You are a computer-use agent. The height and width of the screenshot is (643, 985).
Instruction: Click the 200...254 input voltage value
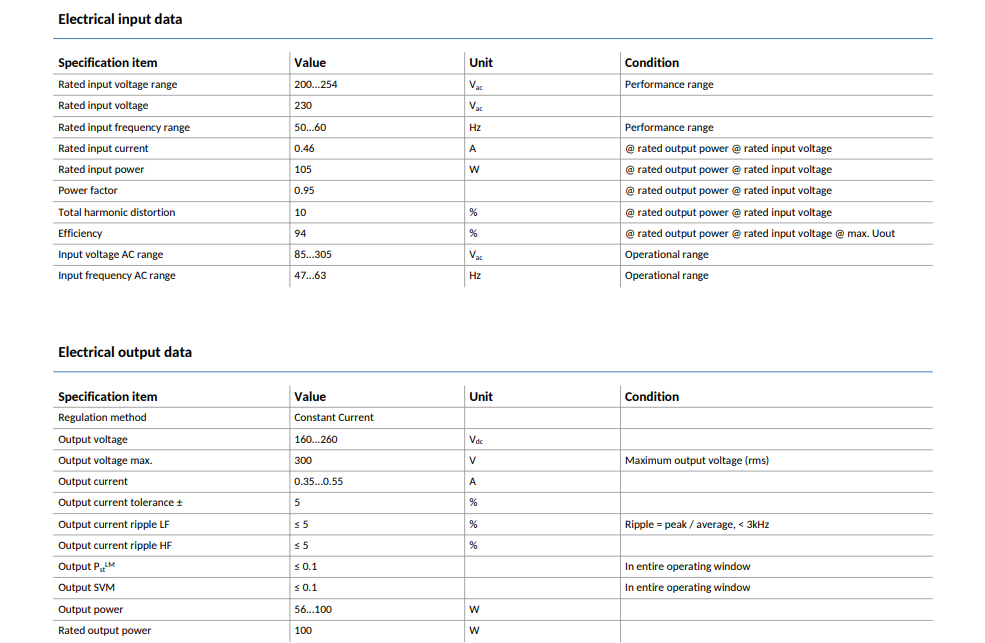[x=315, y=84]
